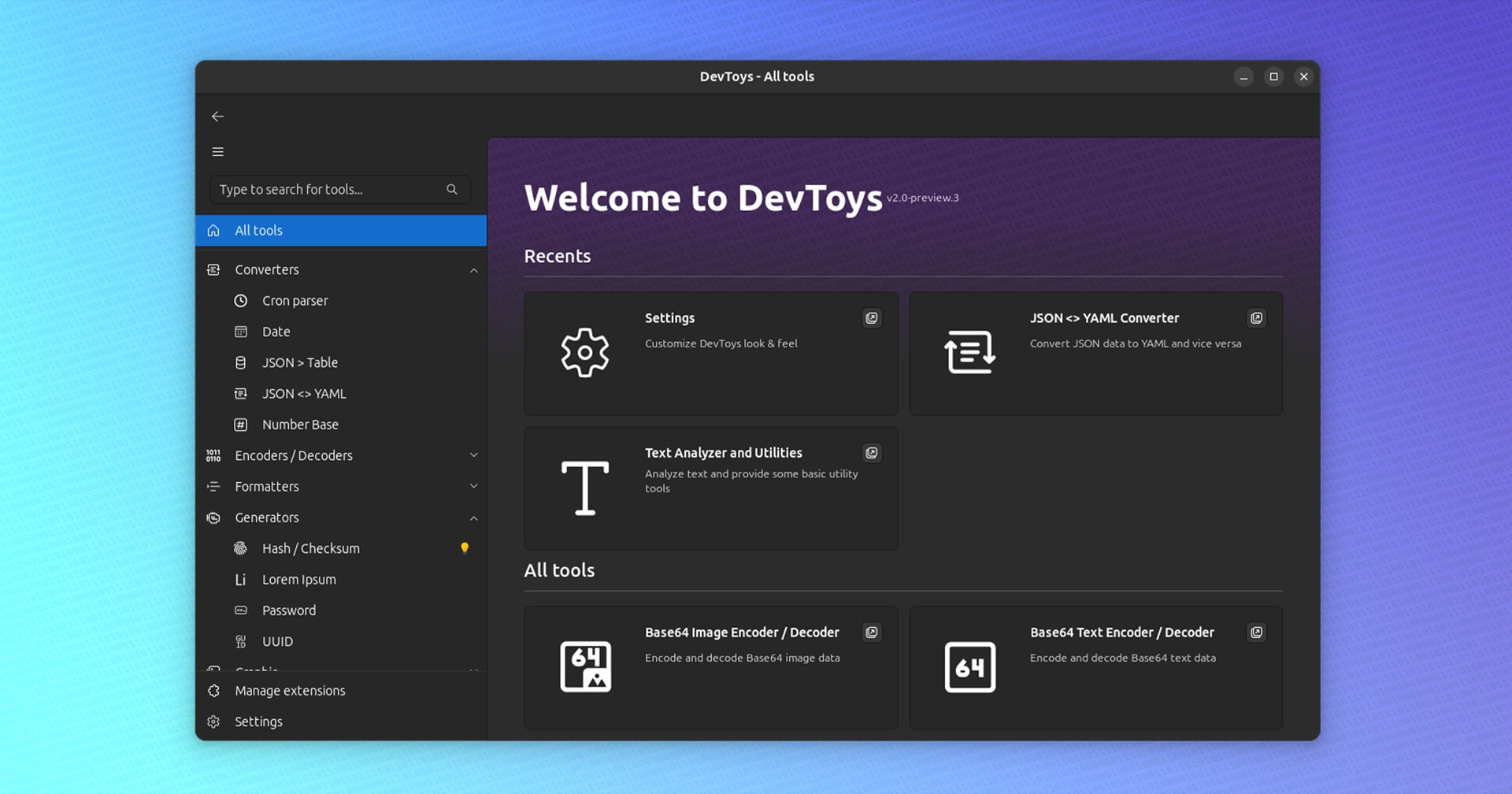1512x794 pixels.
Task: Open Manage extensions
Action: [290, 691]
